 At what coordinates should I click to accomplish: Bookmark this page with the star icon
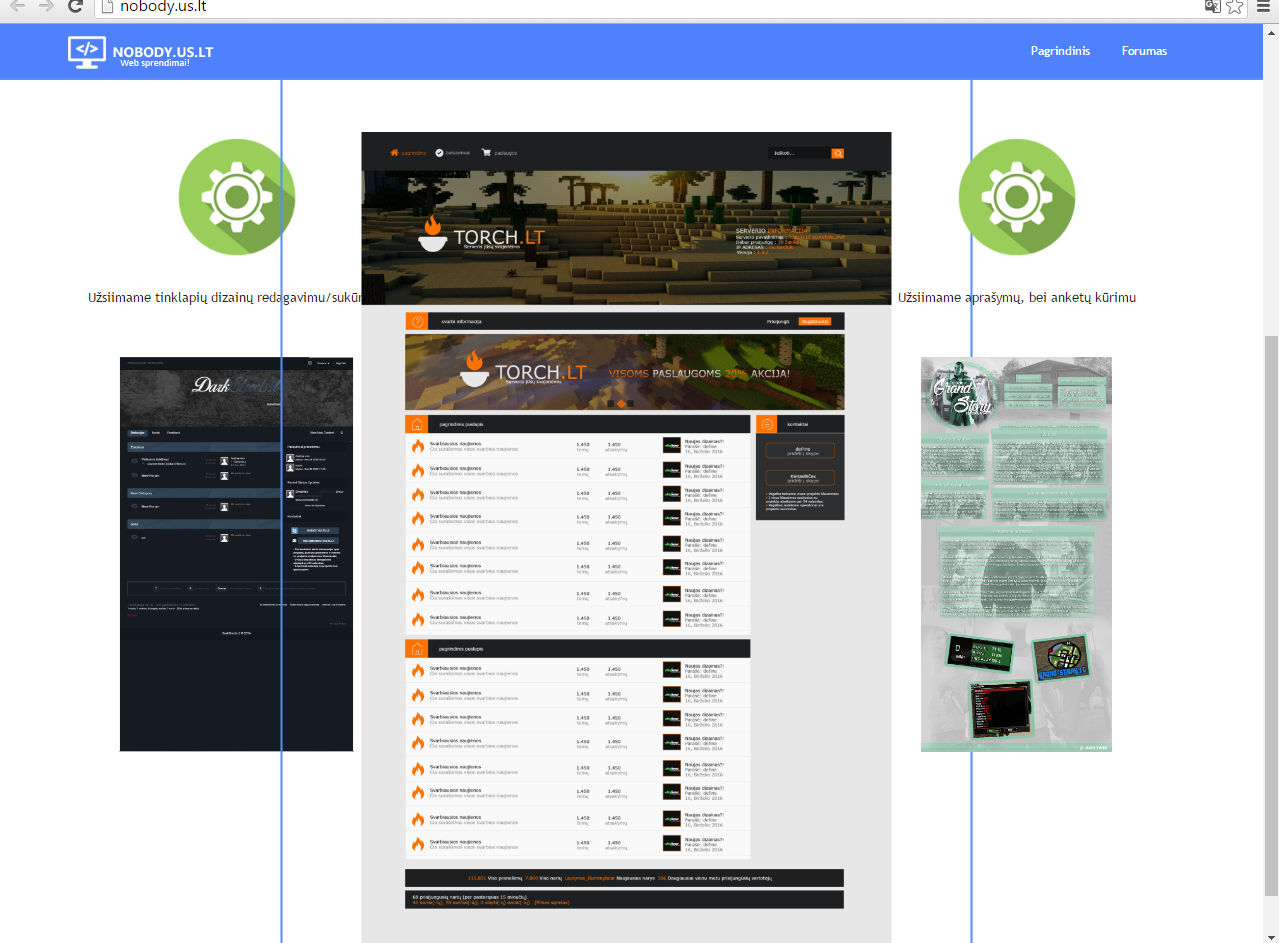[1235, 6]
